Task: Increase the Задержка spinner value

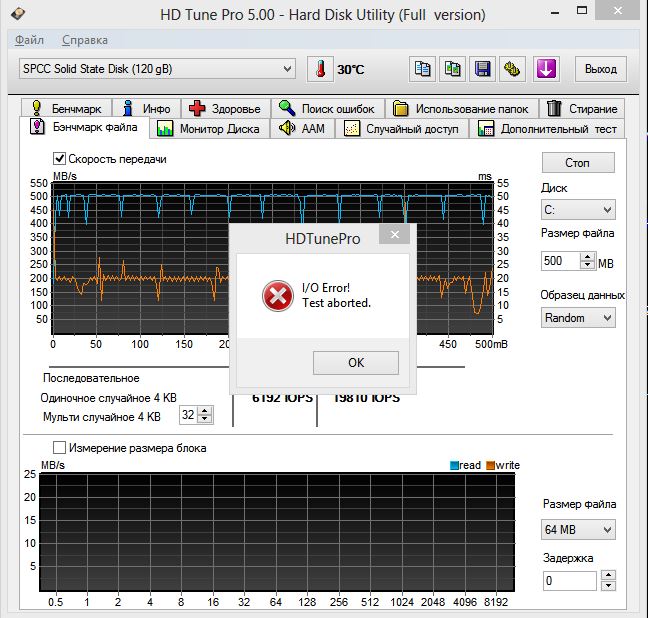Action: coord(608,575)
